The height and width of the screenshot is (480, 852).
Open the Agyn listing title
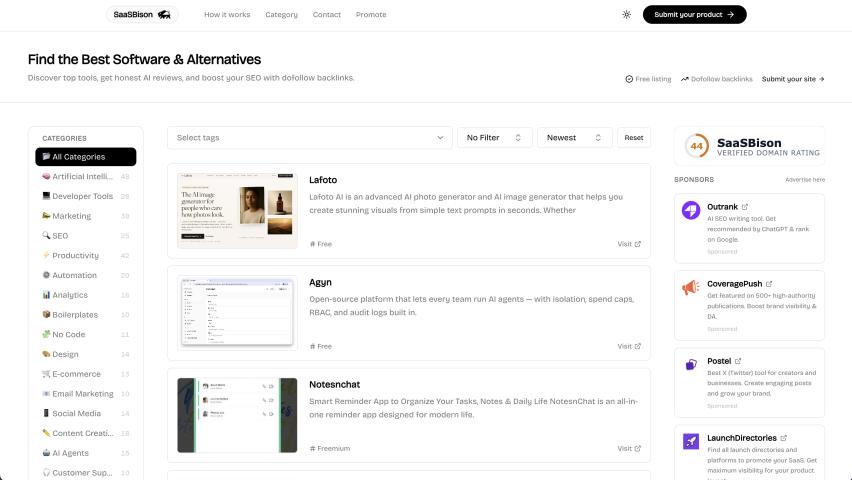click(x=320, y=282)
